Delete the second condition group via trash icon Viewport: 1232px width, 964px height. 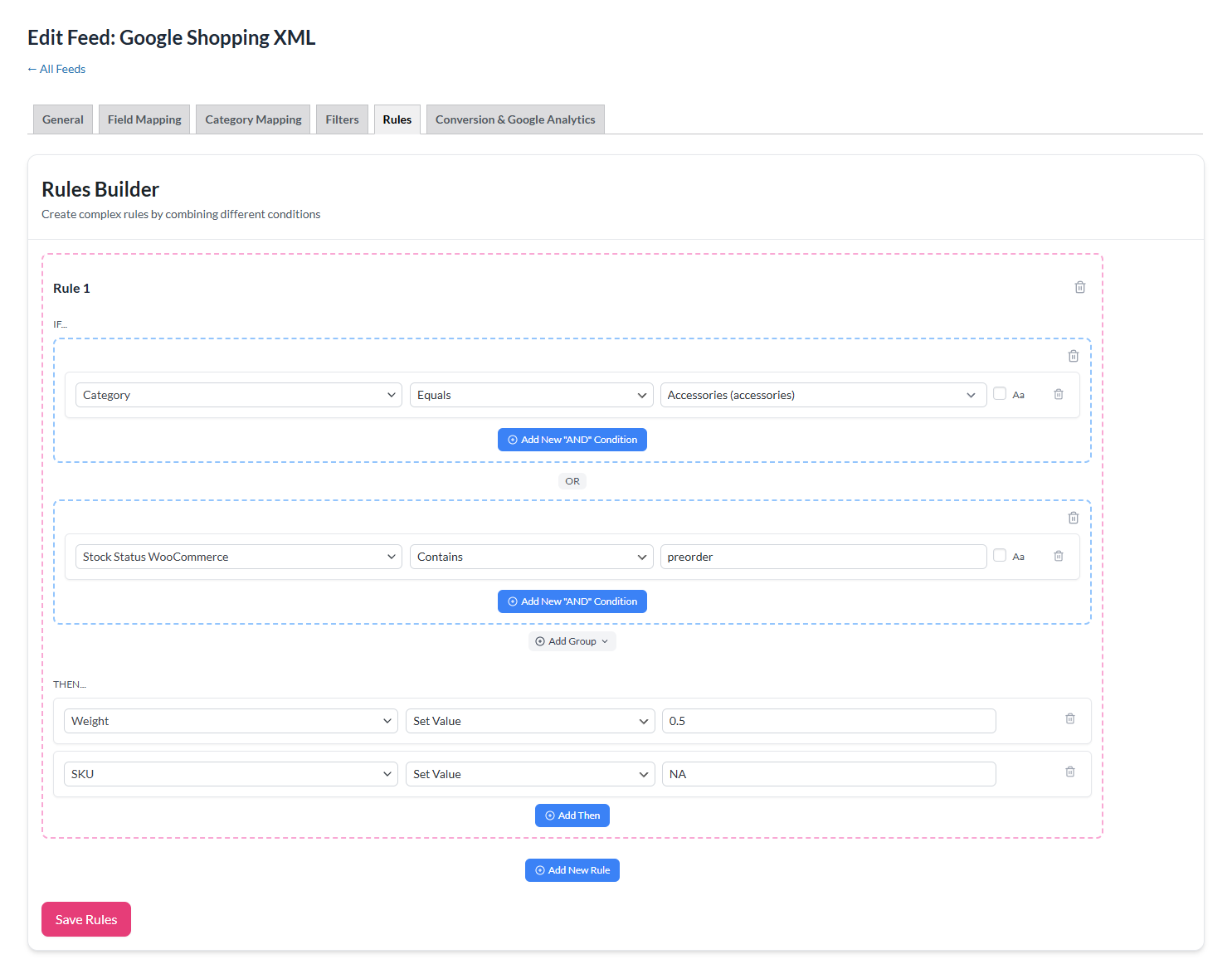(1073, 518)
